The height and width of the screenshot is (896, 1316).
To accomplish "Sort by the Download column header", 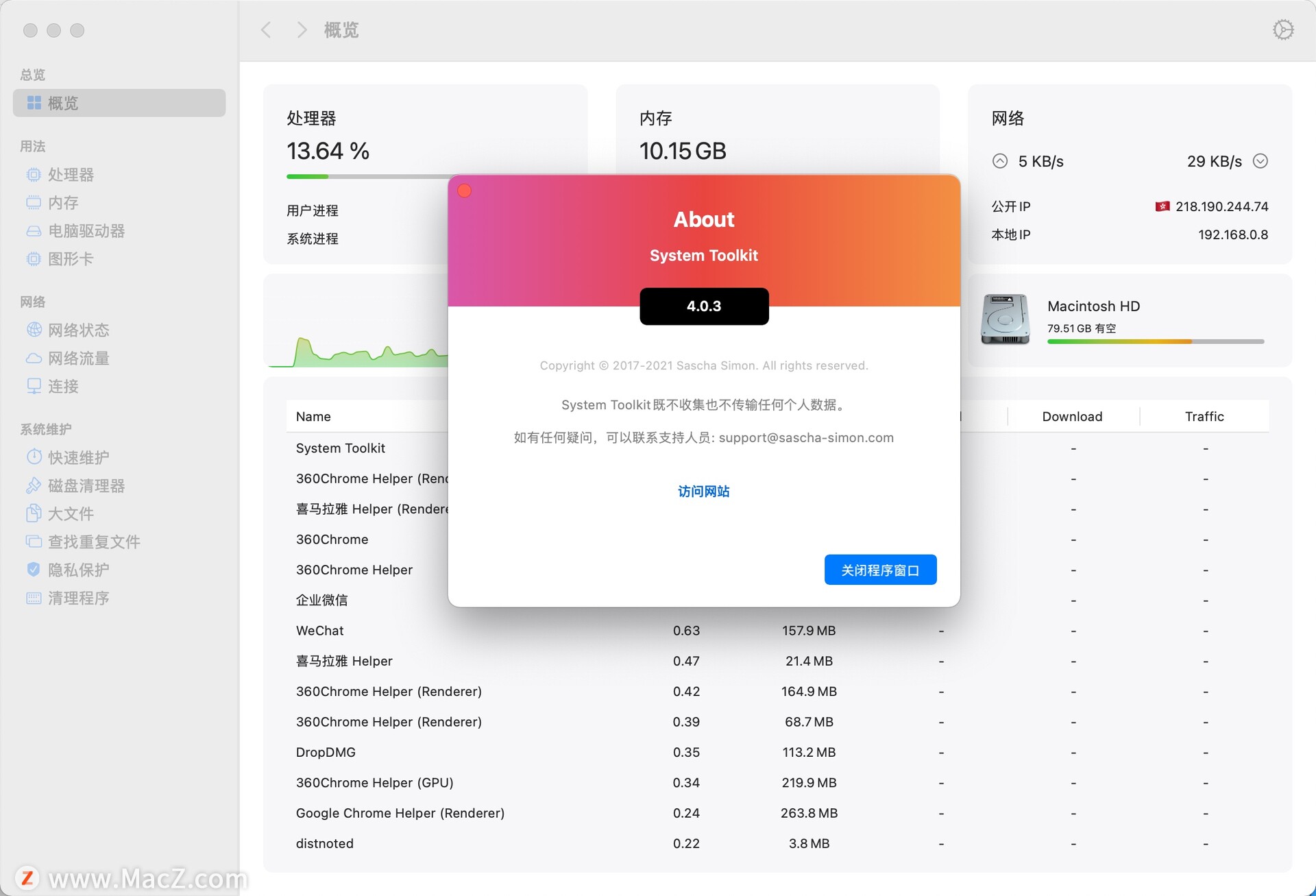I will pyautogui.click(x=1072, y=416).
